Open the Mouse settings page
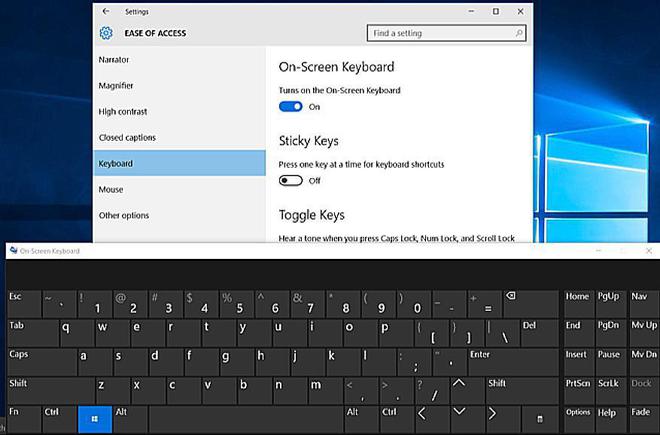The image size is (660, 435). (179, 189)
